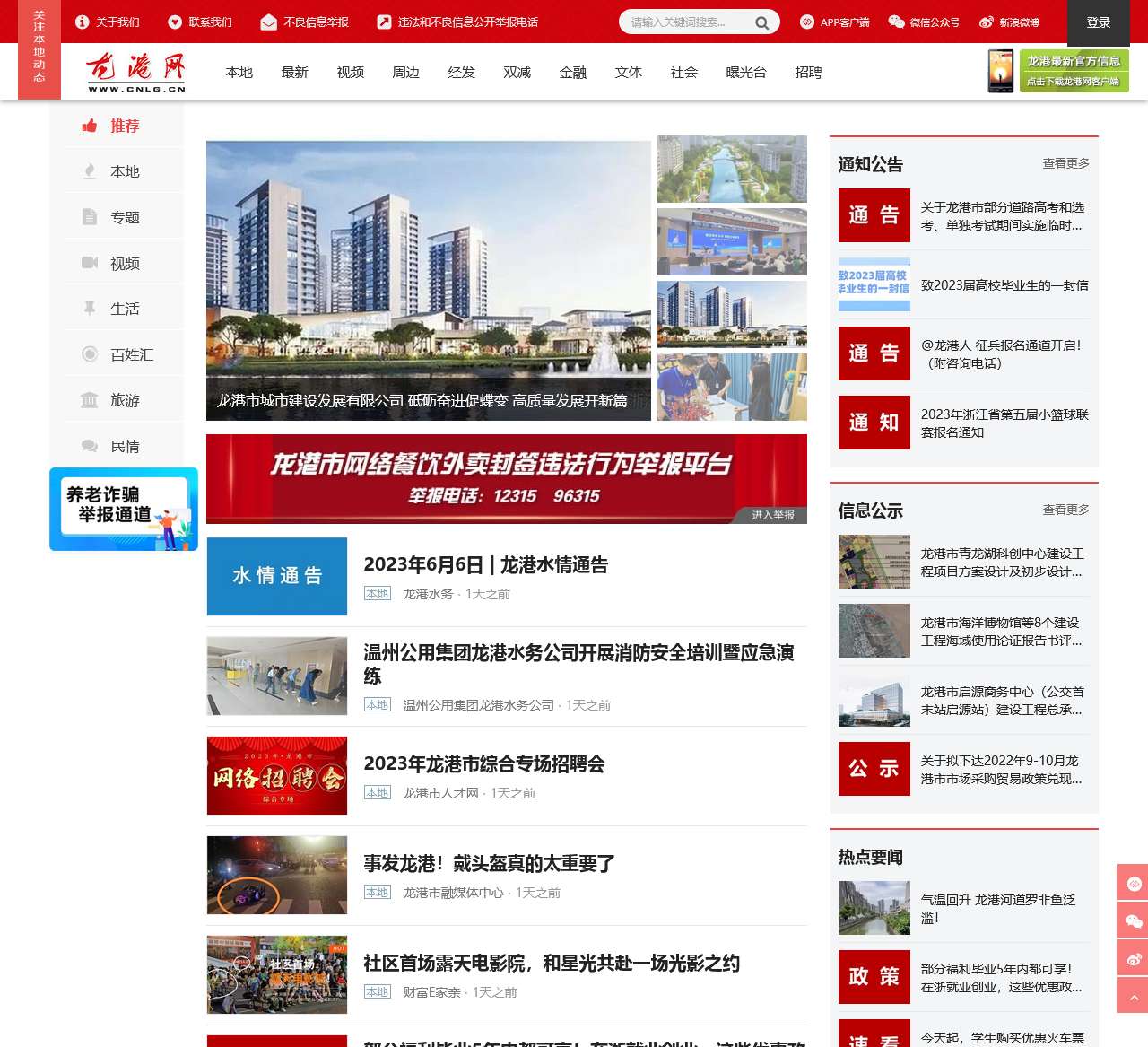Click the 违法和不良信息公开举报电话 edit icon
The width and height of the screenshot is (1148, 1047).
tap(384, 22)
